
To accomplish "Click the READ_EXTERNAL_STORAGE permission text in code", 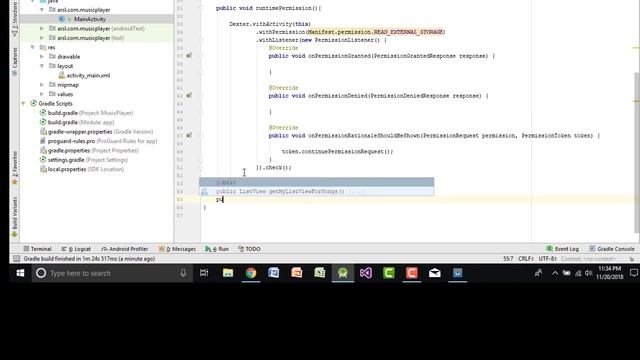I will point(408,32).
